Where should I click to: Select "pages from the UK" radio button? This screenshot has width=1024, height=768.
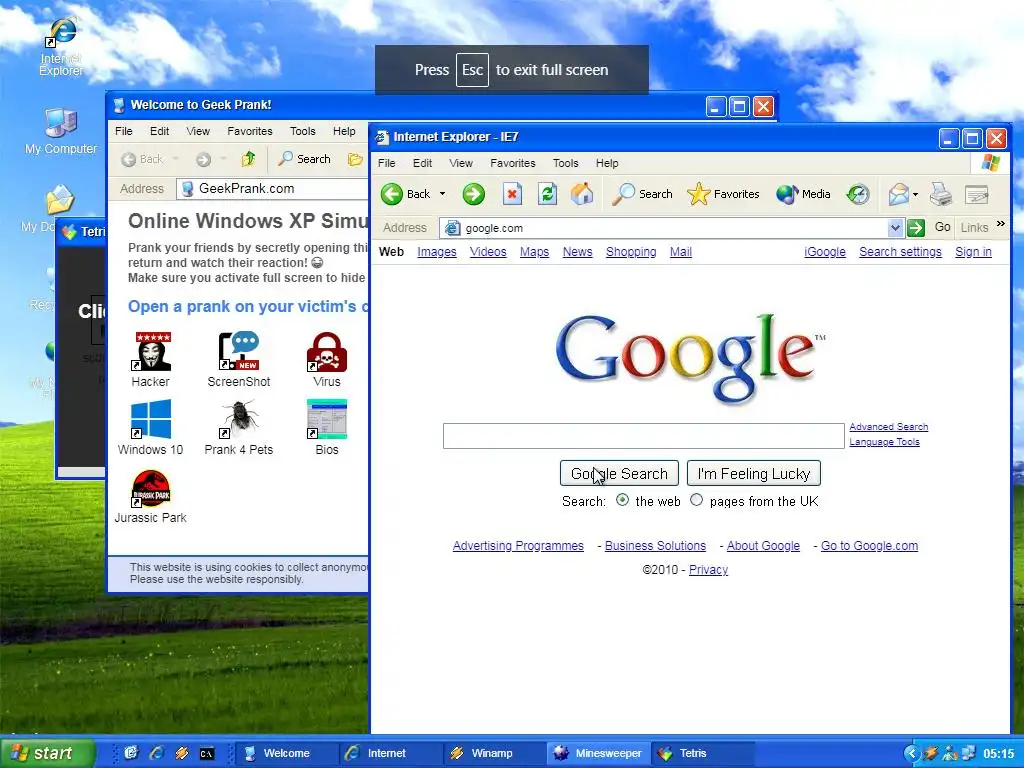point(697,500)
